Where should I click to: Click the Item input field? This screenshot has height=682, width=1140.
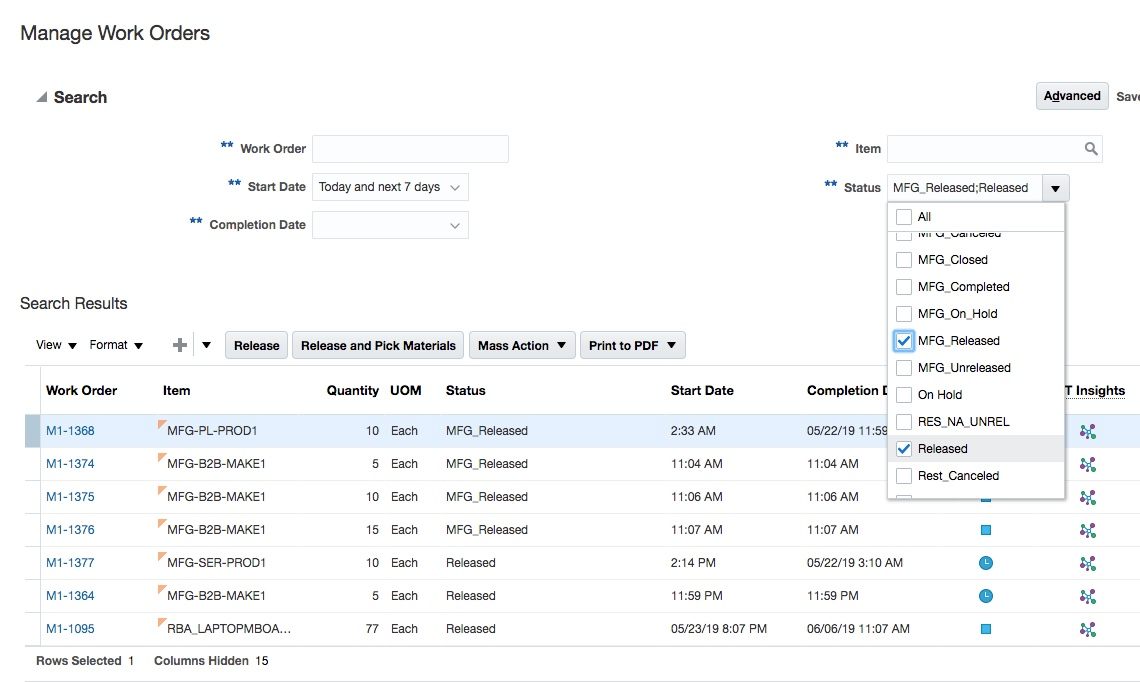tap(995, 149)
